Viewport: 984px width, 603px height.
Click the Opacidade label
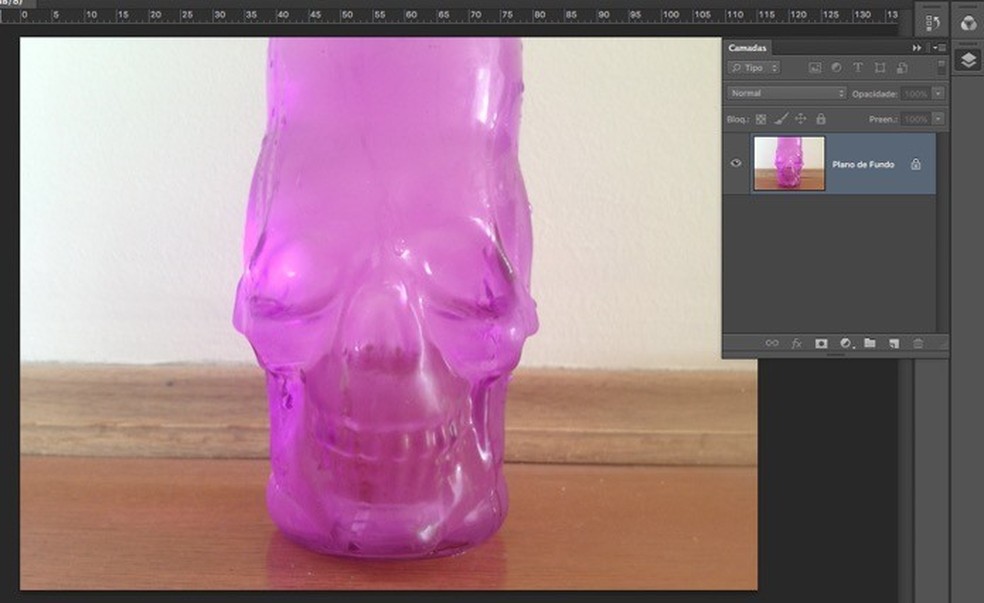pos(874,94)
